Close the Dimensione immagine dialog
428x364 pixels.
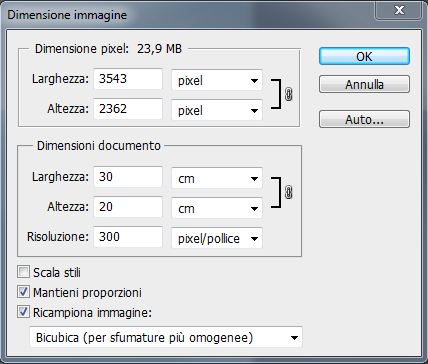[x=399, y=10]
